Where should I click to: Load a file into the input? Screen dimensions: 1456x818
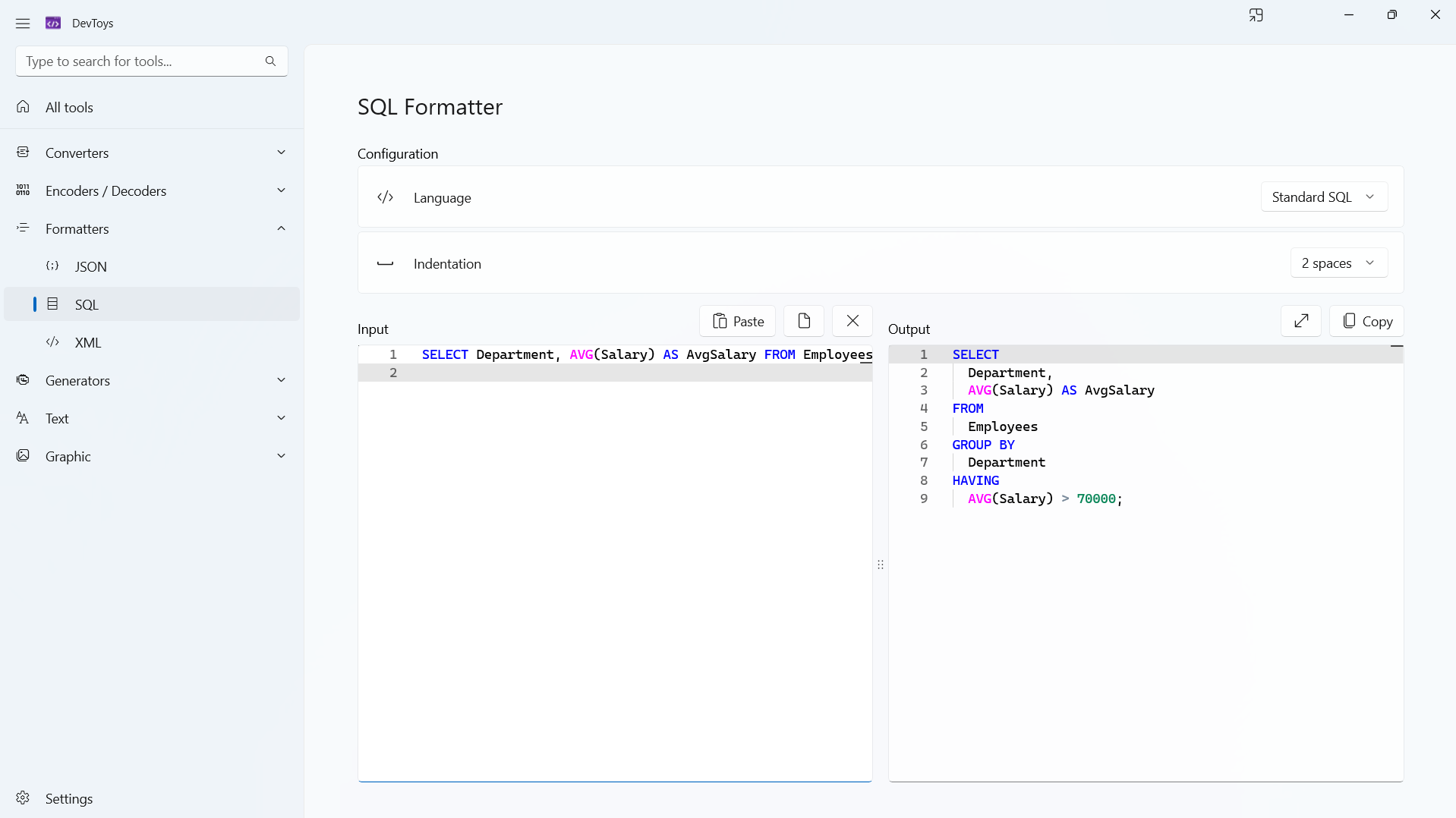click(x=804, y=321)
